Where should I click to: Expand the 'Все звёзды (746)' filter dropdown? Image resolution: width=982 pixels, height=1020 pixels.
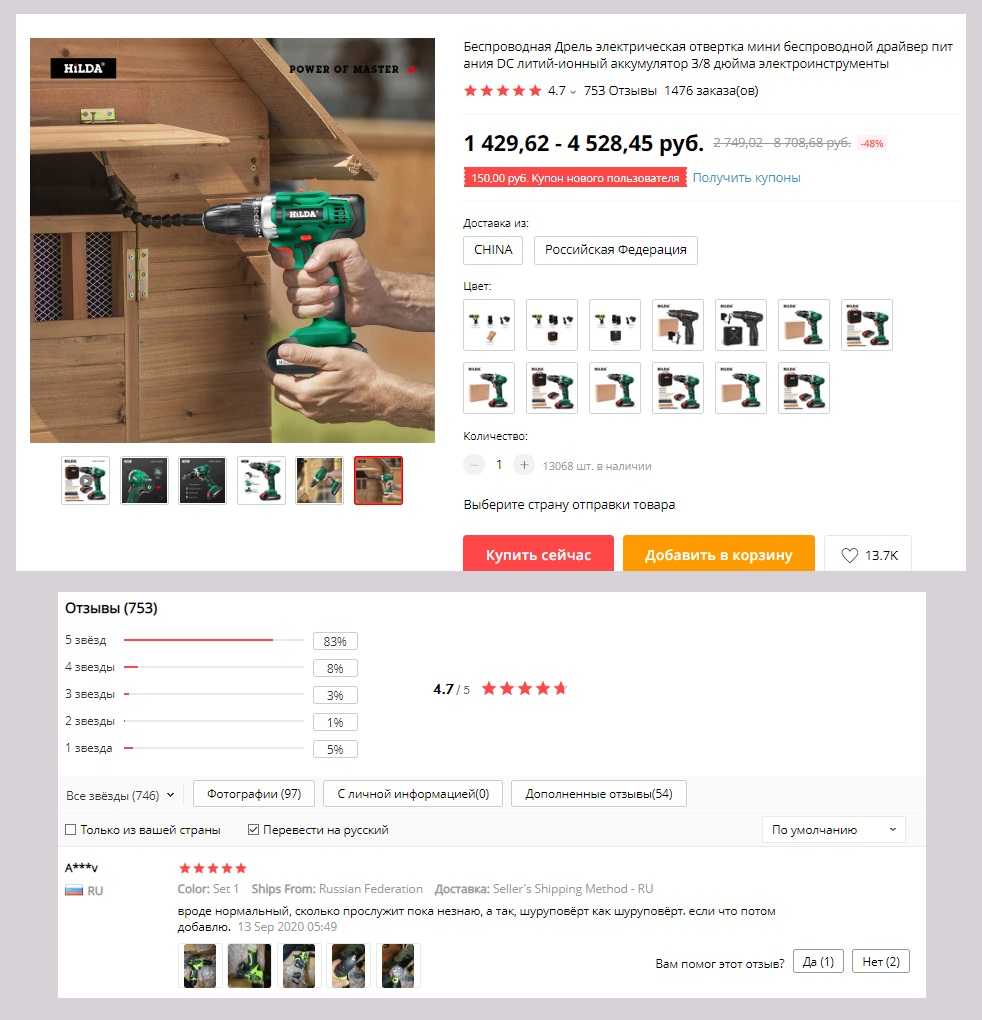120,795
